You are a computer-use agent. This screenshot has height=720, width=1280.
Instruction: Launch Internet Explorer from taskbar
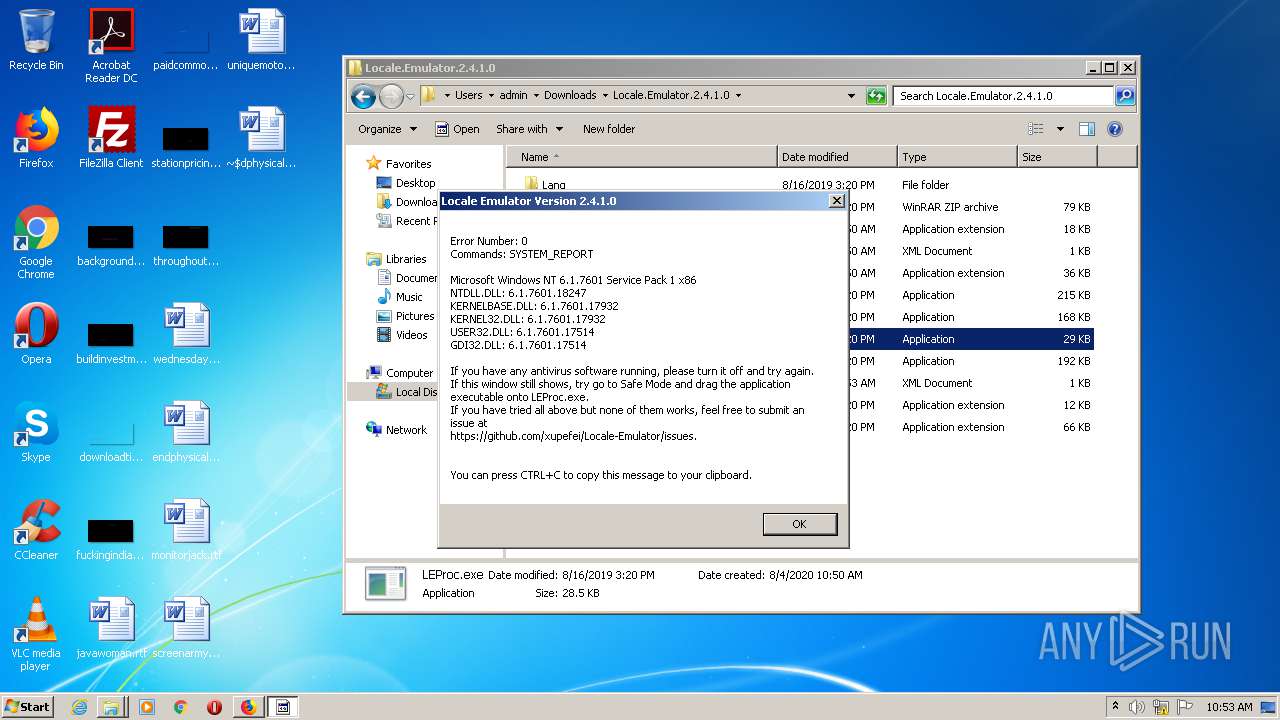79,707
